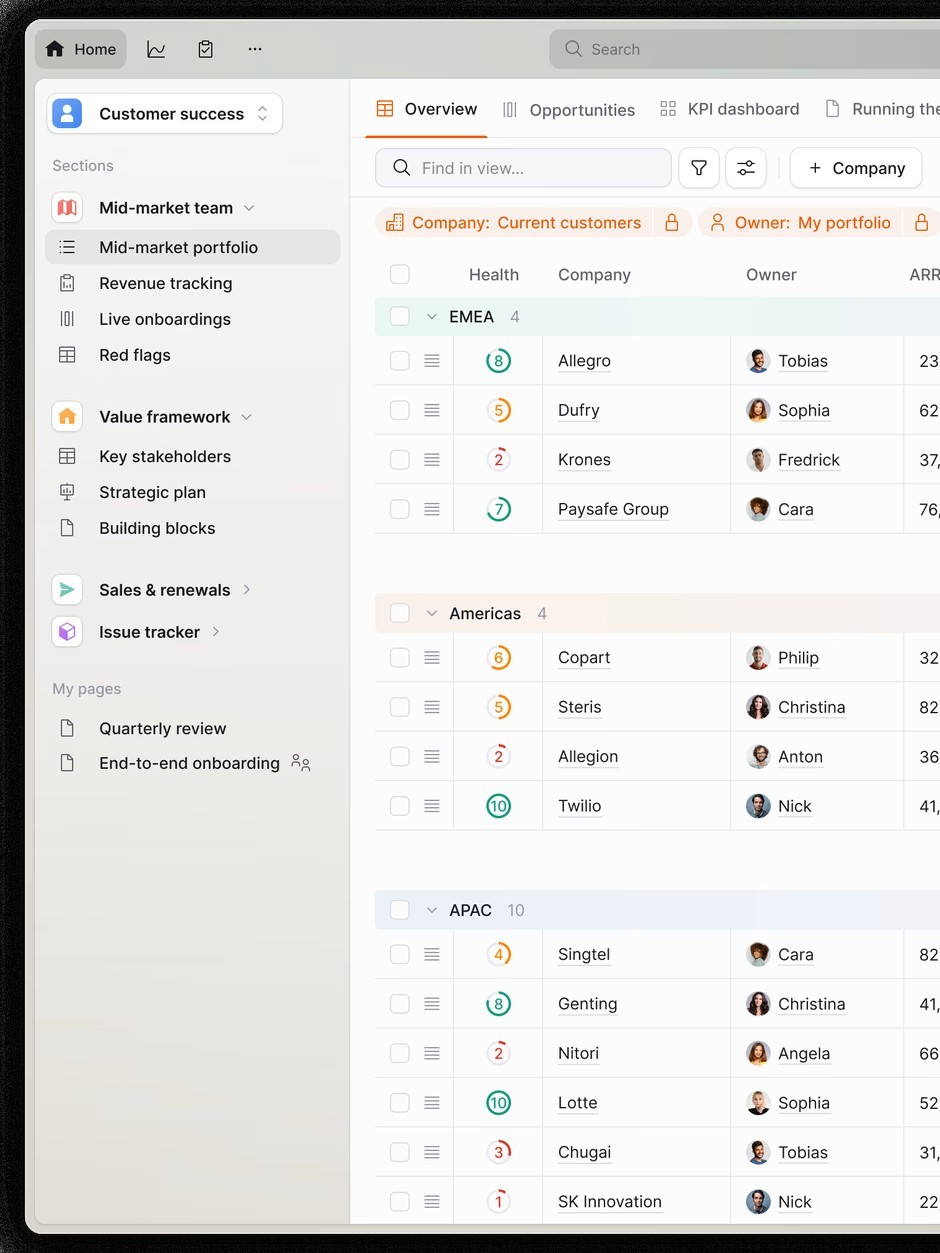Click the lock icon on Company filter
This screenshot has width=940, height=1253.
[x=672, y=223]
